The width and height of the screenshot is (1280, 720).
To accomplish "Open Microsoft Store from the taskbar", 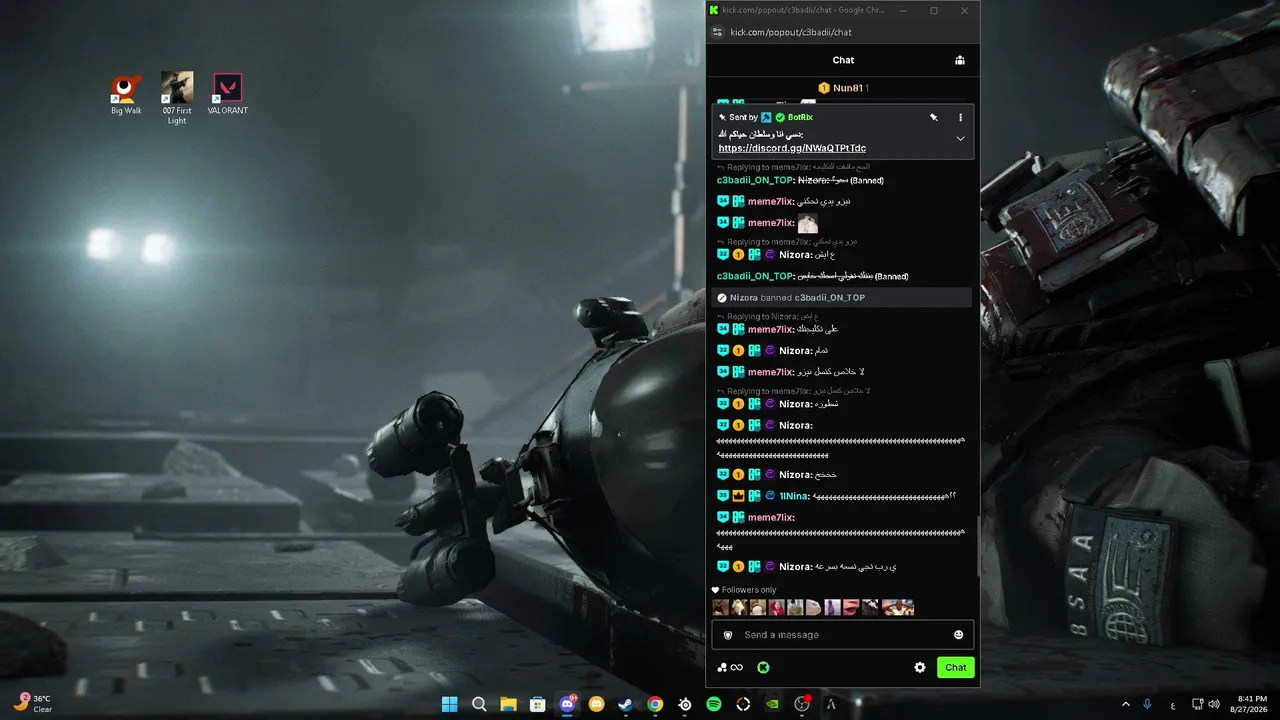I will coord(537,704).
